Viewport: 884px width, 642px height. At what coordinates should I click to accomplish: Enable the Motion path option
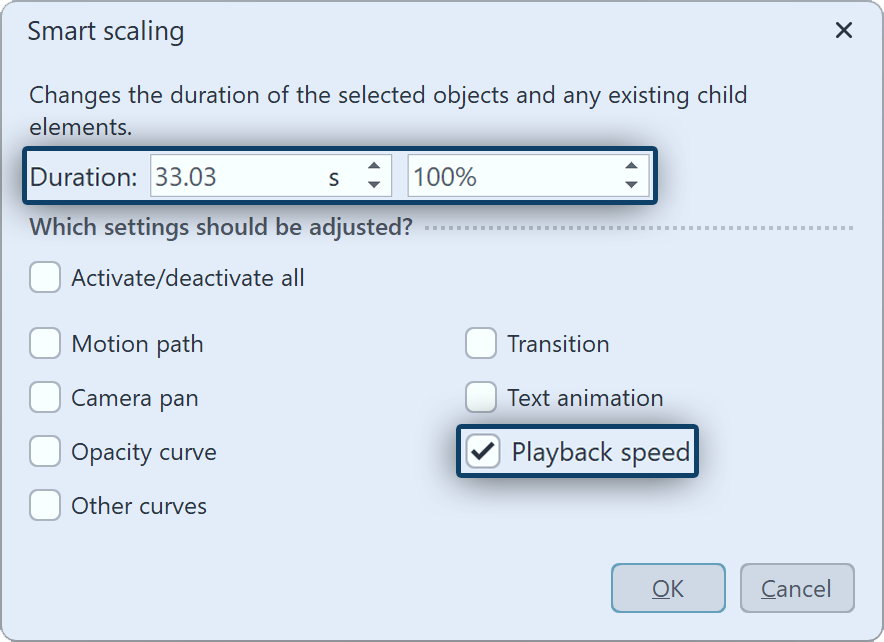(45, 344)
